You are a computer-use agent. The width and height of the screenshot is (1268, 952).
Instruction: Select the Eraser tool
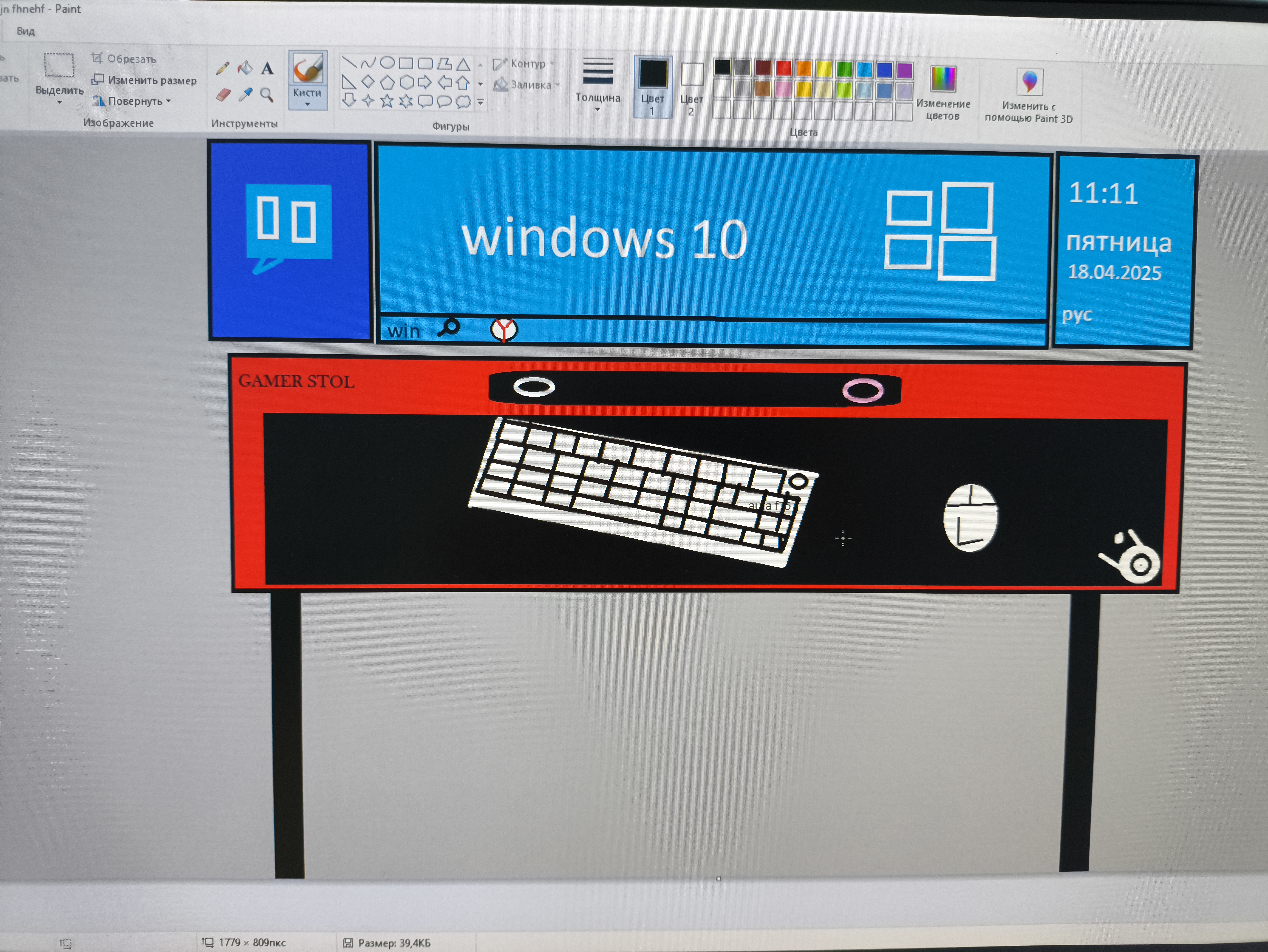pos(223,95)
